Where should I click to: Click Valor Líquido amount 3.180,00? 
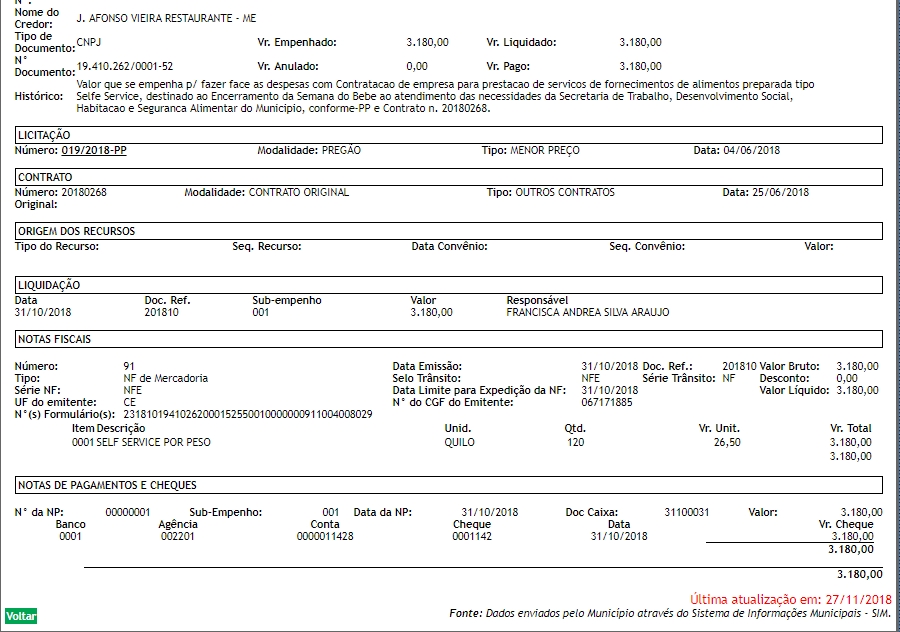[x=857, y=390]
